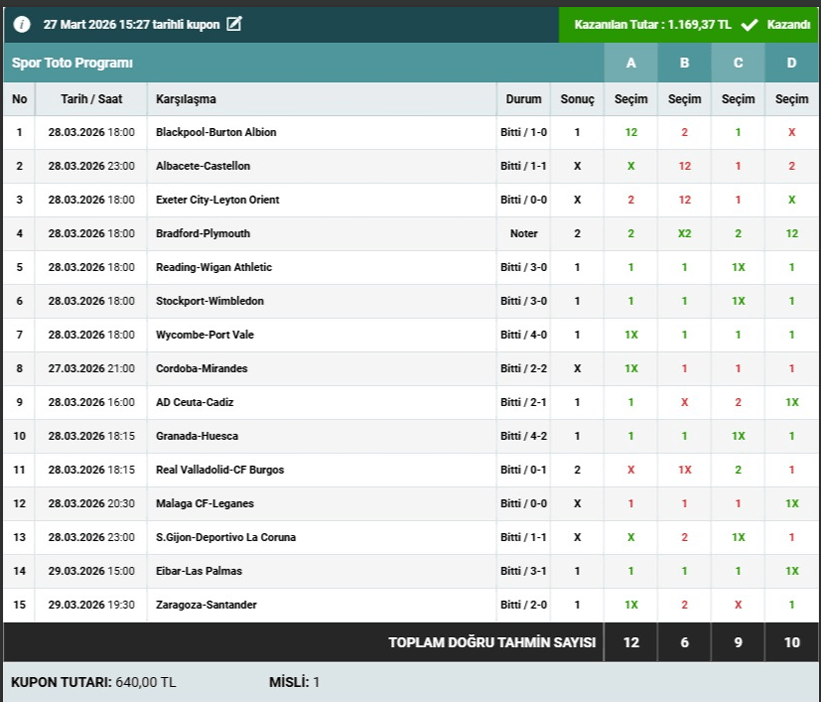The image size is (821, 702).
Task: Click the Kupon Tutarı 640,00 TL text
Action: (93, 682)
